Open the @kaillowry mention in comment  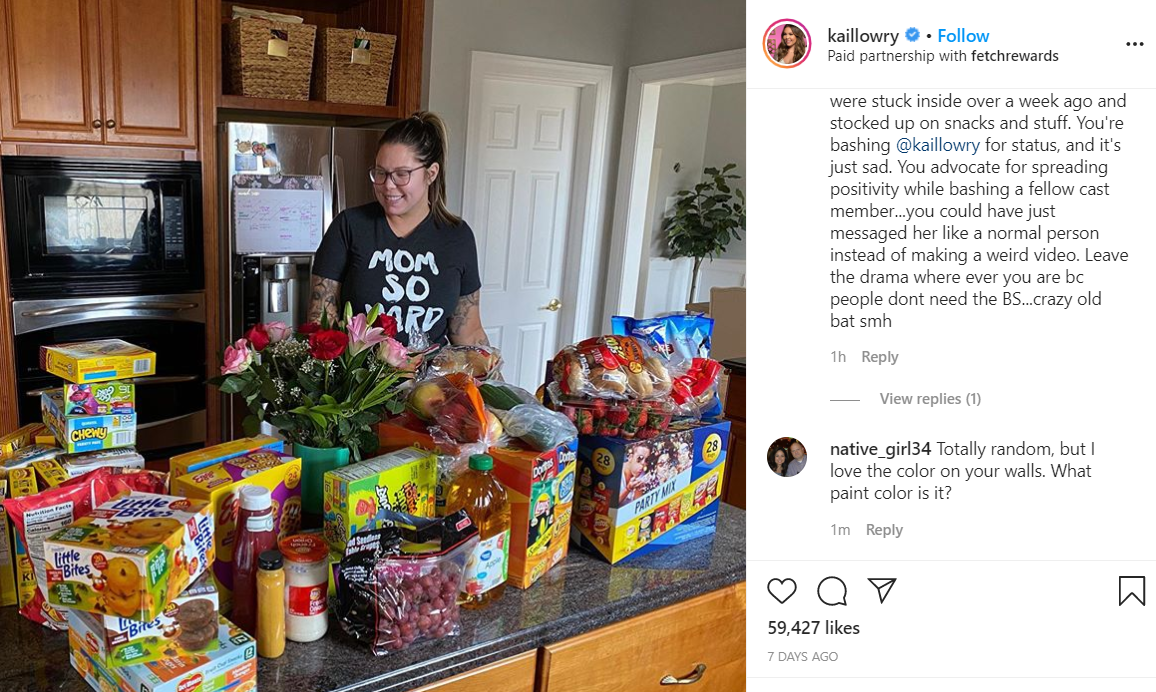pyautogui.click(x=938, y=145)
